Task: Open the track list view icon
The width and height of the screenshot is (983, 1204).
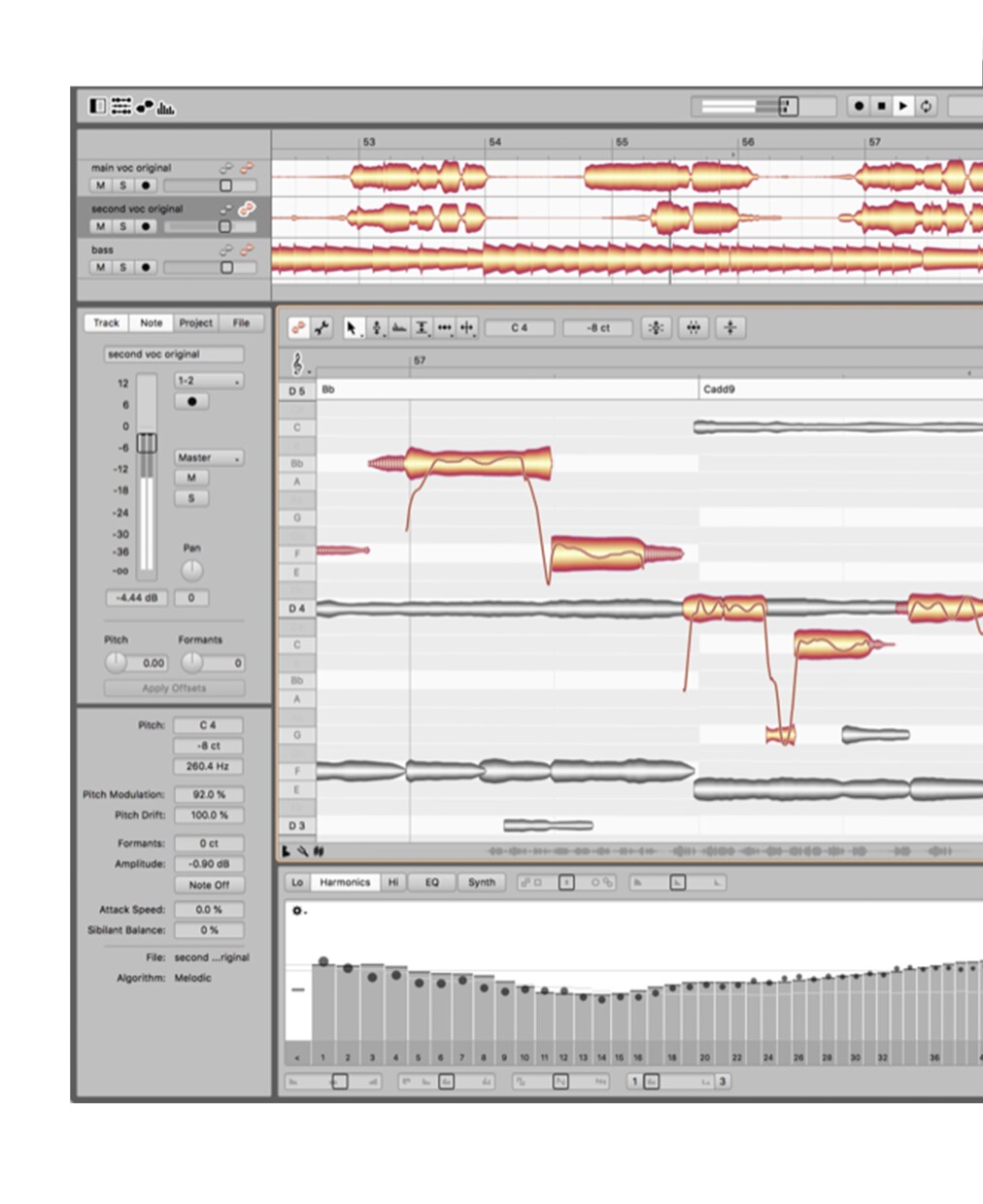Action: click(x=120, y=106)
